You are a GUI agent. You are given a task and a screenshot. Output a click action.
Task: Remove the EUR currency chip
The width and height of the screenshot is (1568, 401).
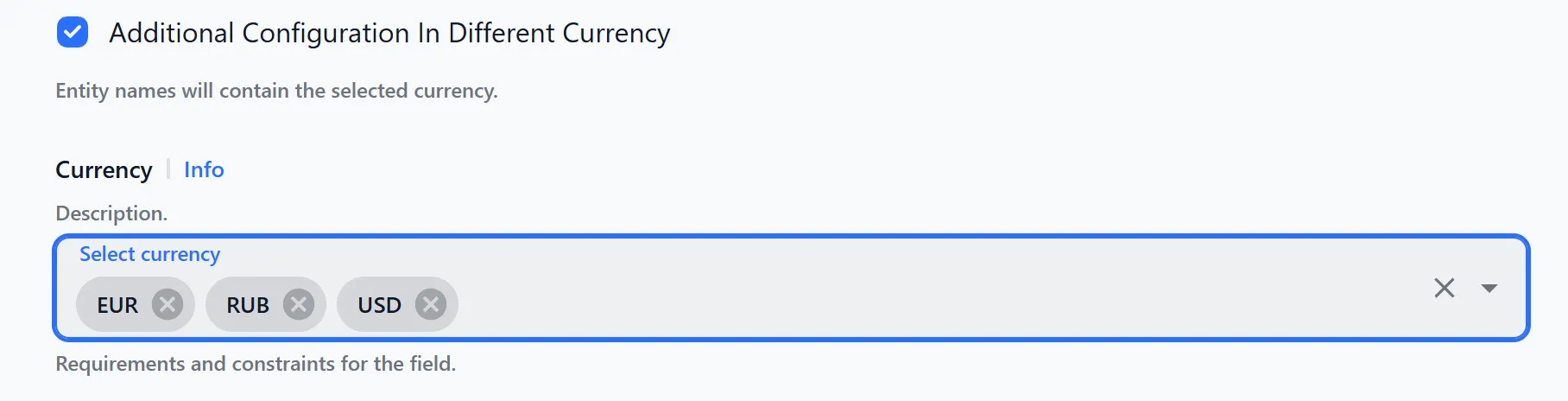click(168, 304)
